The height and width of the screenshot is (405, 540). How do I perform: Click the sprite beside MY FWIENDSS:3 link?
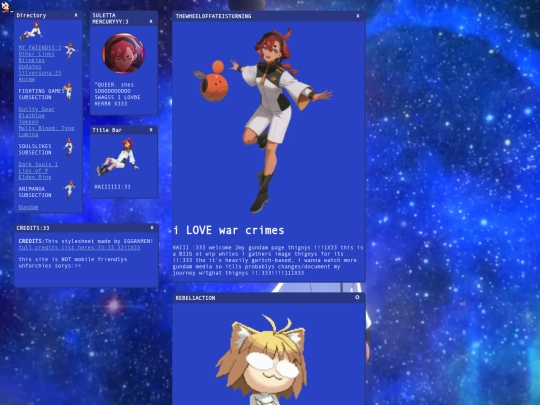[x=71, y=51]
